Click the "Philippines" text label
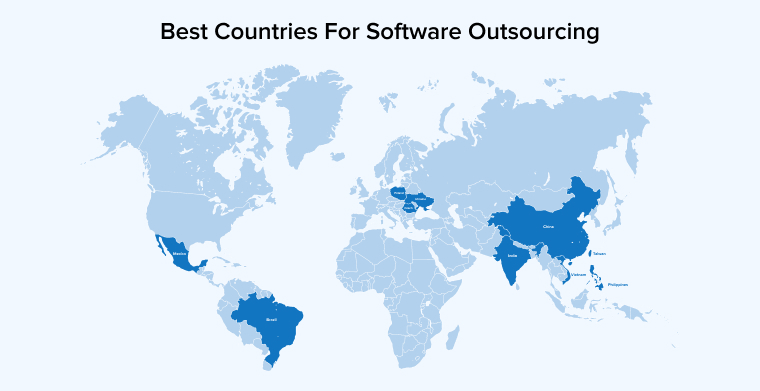760x391 pixels. (x=618, y=285)
